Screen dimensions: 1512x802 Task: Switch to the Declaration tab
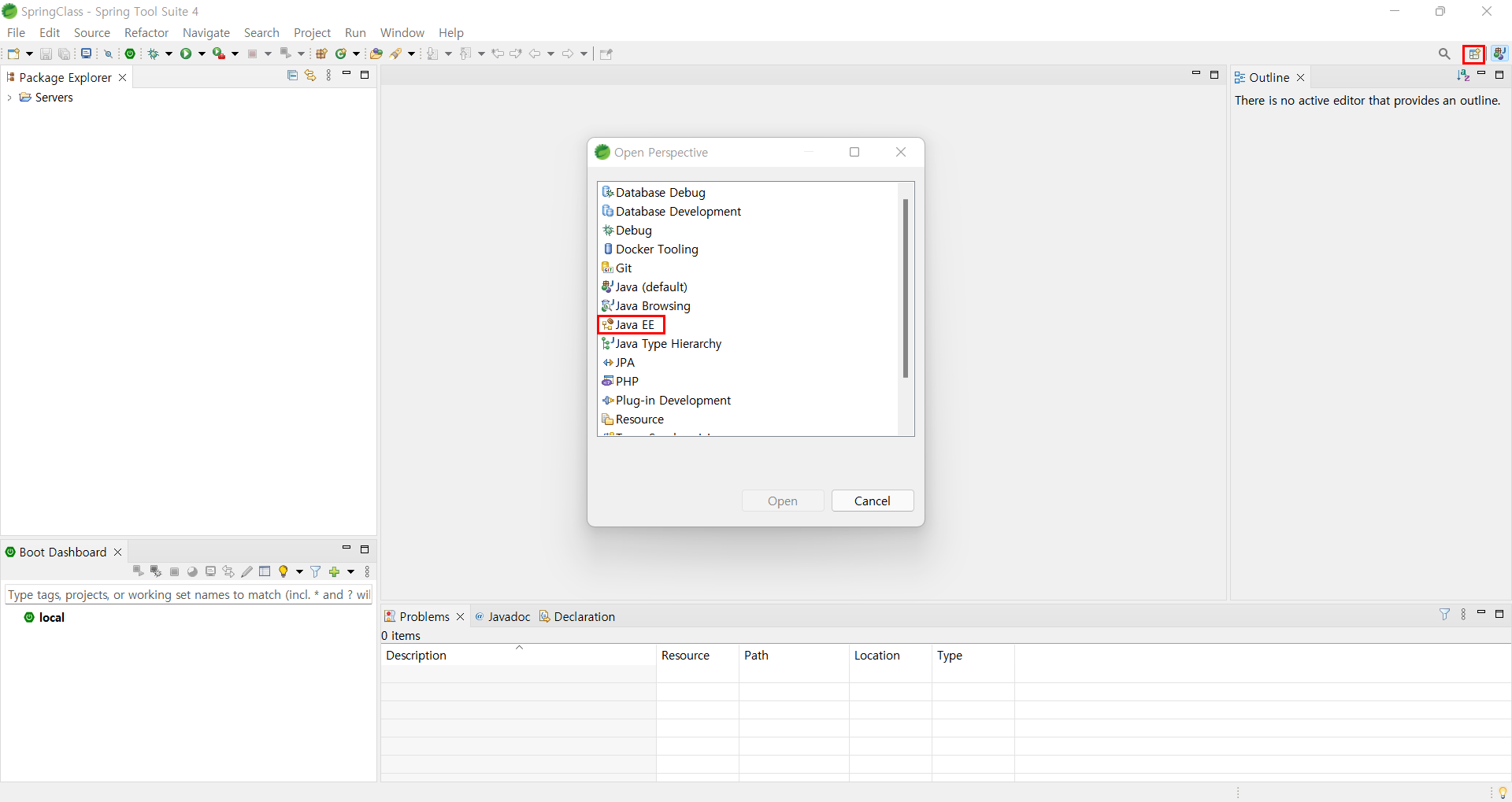pos(577,616)
